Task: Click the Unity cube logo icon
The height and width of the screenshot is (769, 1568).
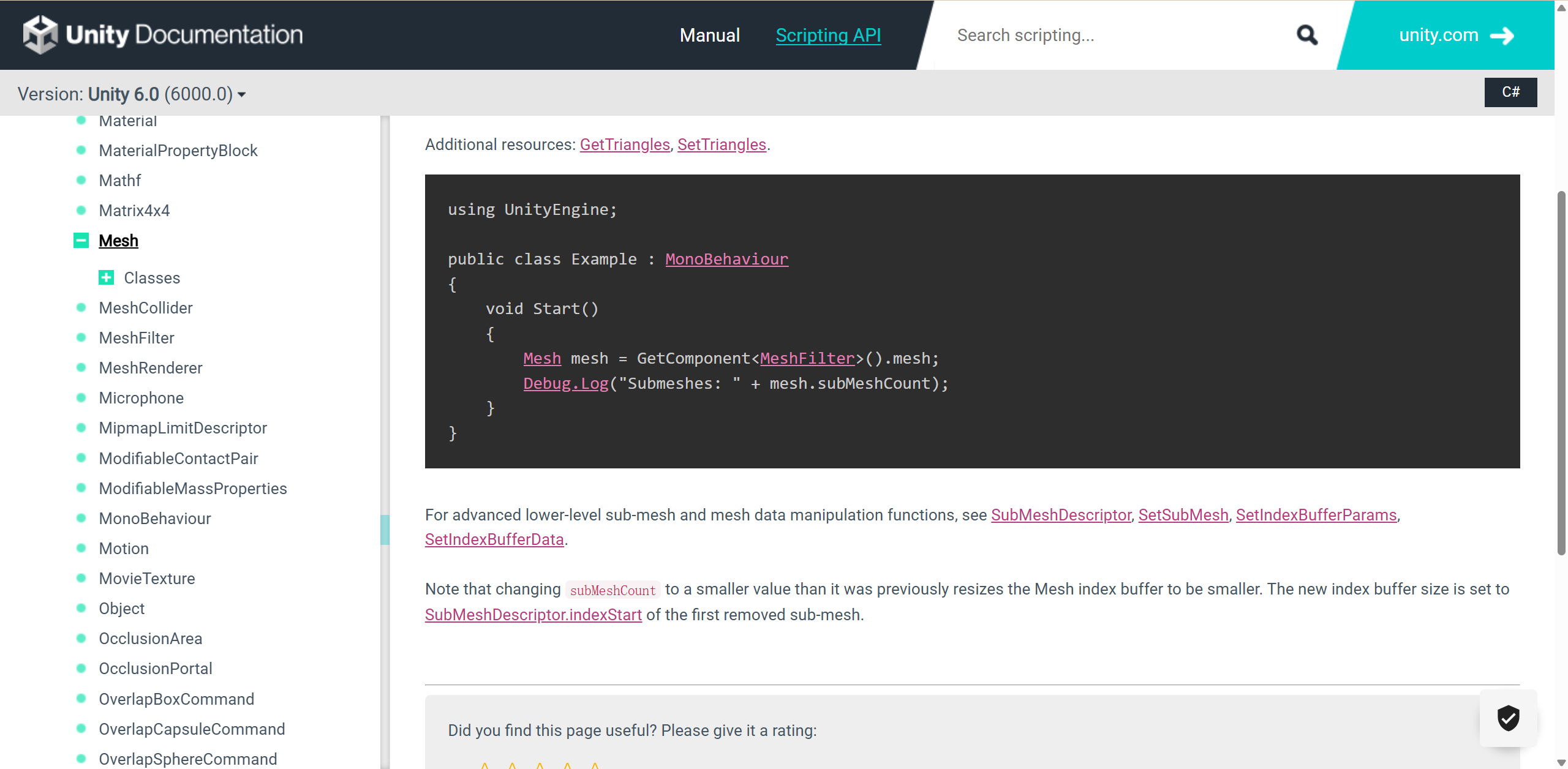Action: pyautogui.click(x=40, y=34)
